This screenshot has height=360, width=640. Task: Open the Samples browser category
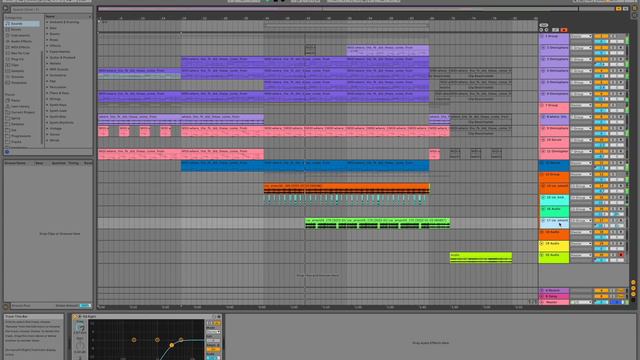[x=17, y=71]
